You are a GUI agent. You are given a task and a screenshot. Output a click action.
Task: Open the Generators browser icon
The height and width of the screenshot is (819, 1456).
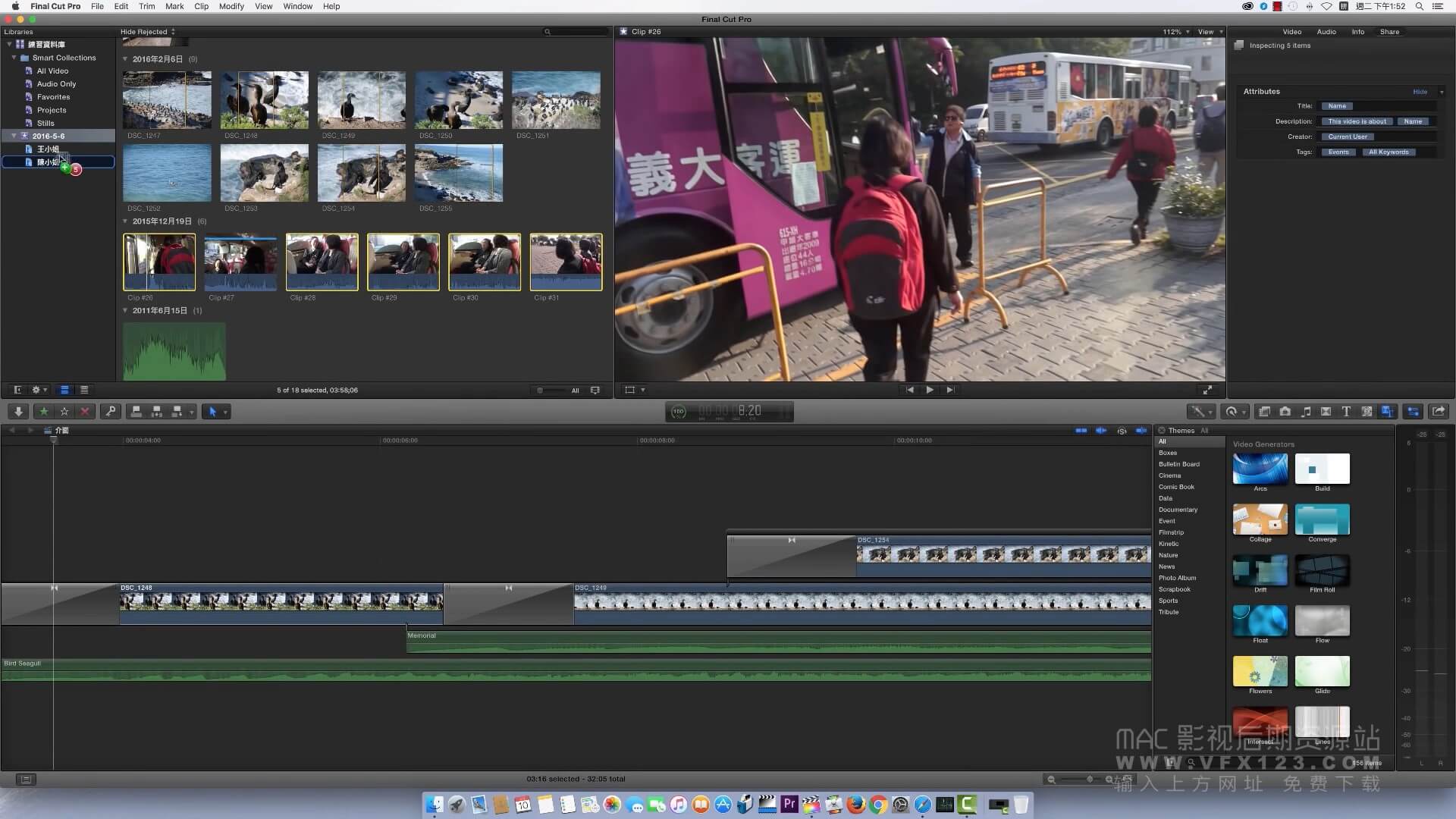click(x=1367, y=412)
